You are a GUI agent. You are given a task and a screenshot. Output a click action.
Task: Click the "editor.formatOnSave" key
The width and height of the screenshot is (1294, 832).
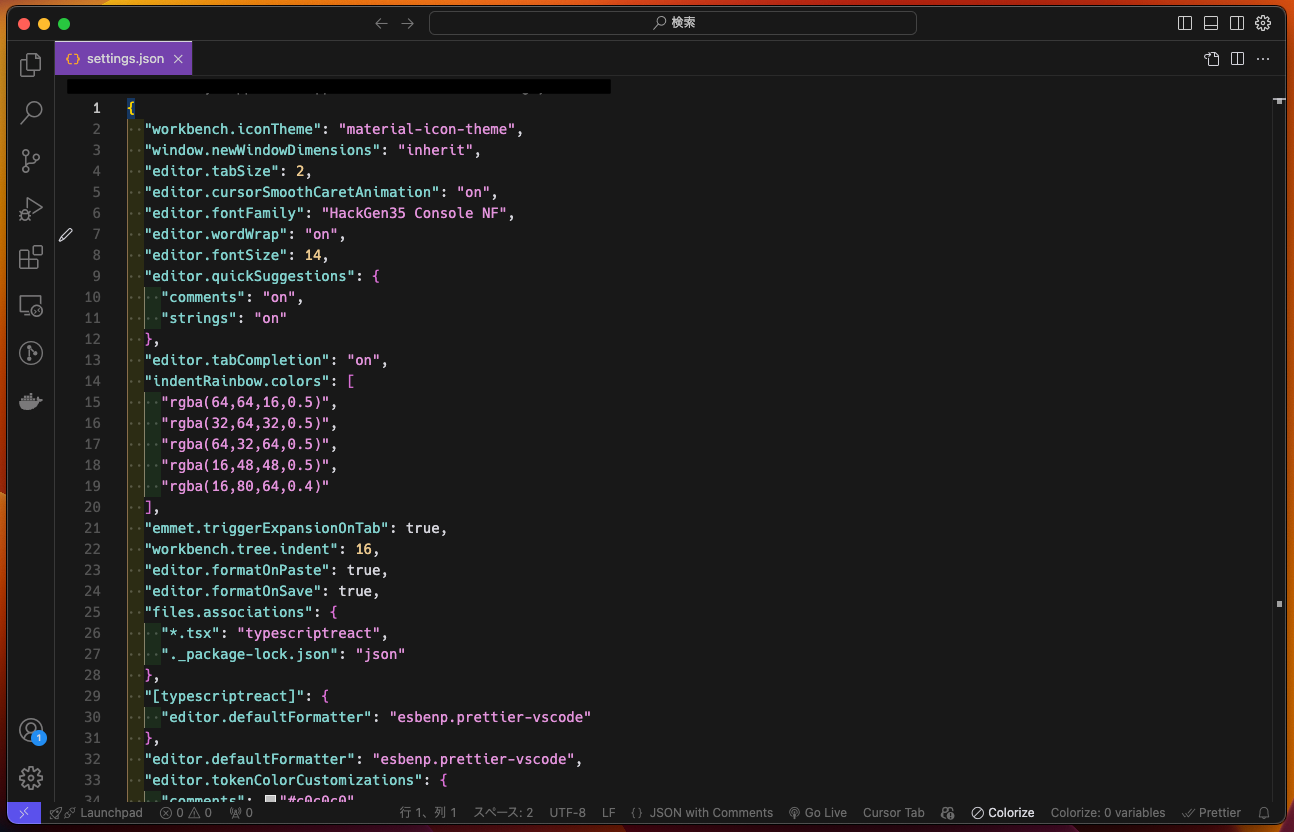233,591
